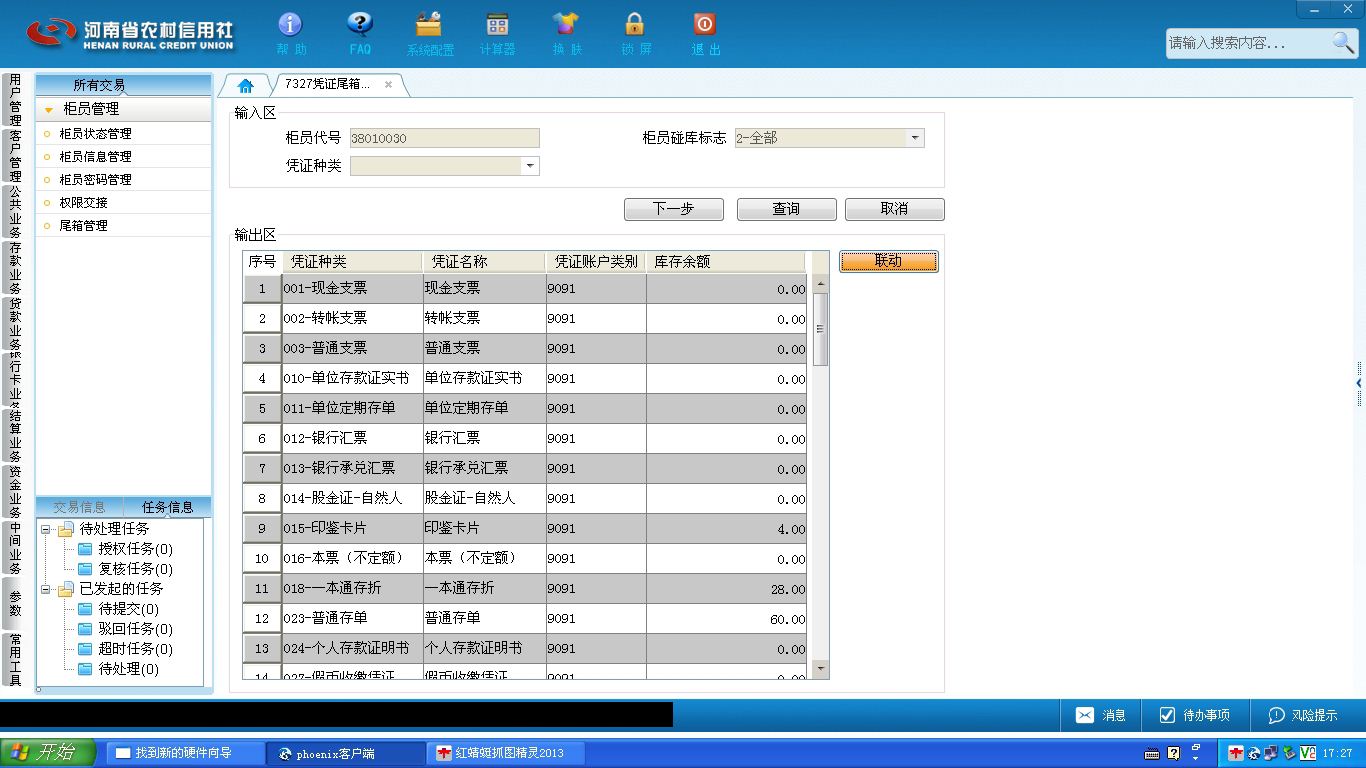Screen dimensions: 1366x768
Task: Click the search magnifier icon
Action: [1343, 42]
